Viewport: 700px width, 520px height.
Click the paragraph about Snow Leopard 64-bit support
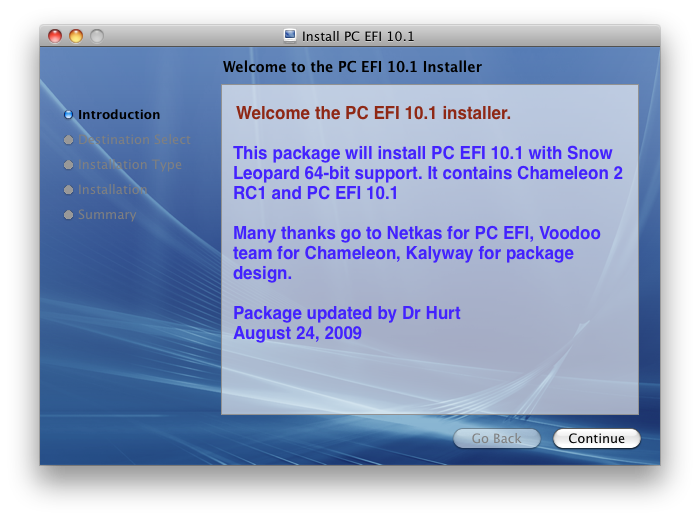pos(428,173)
